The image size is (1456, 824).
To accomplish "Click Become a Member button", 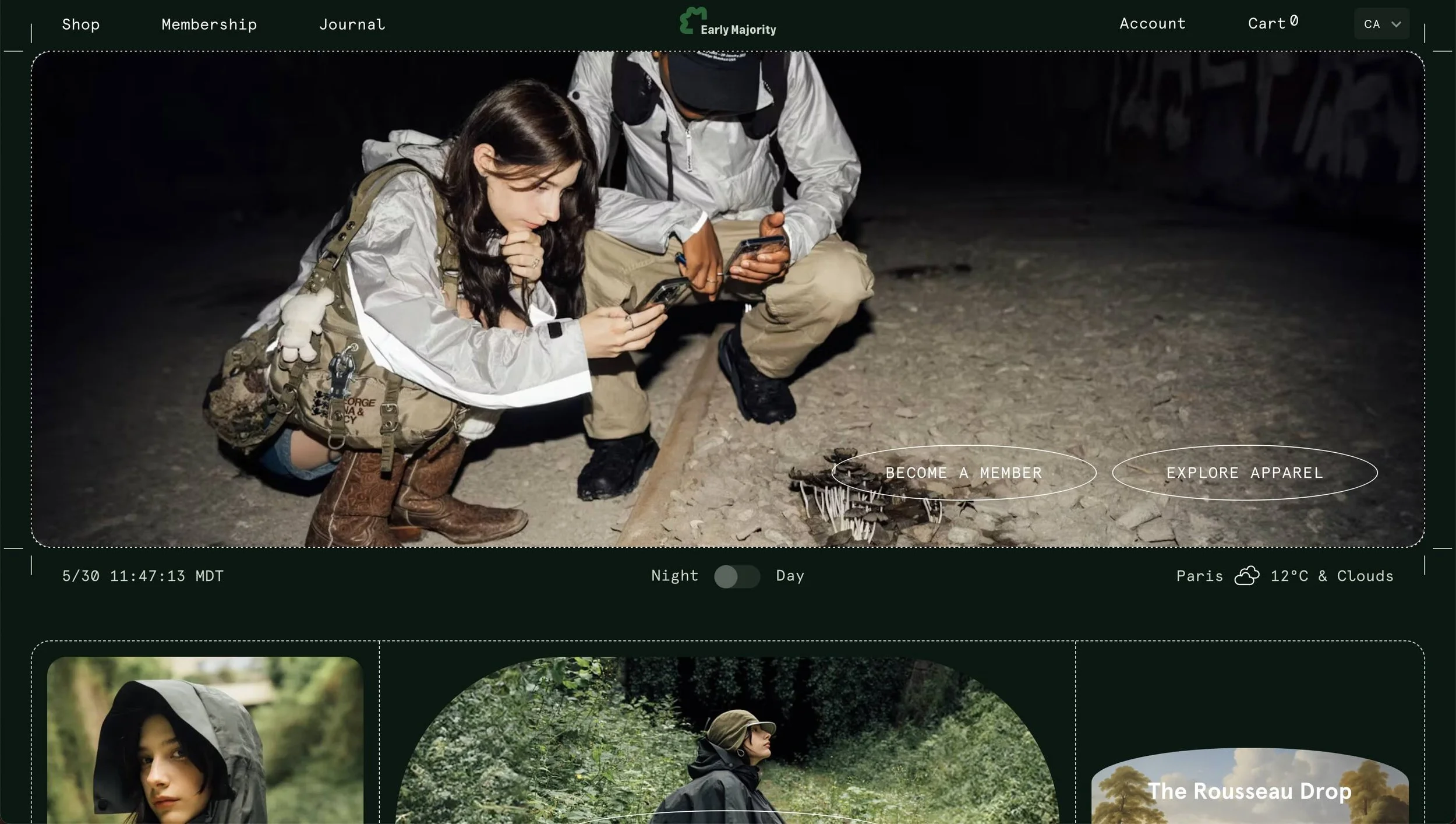I will pyautogui.click(x=964, y=473).
